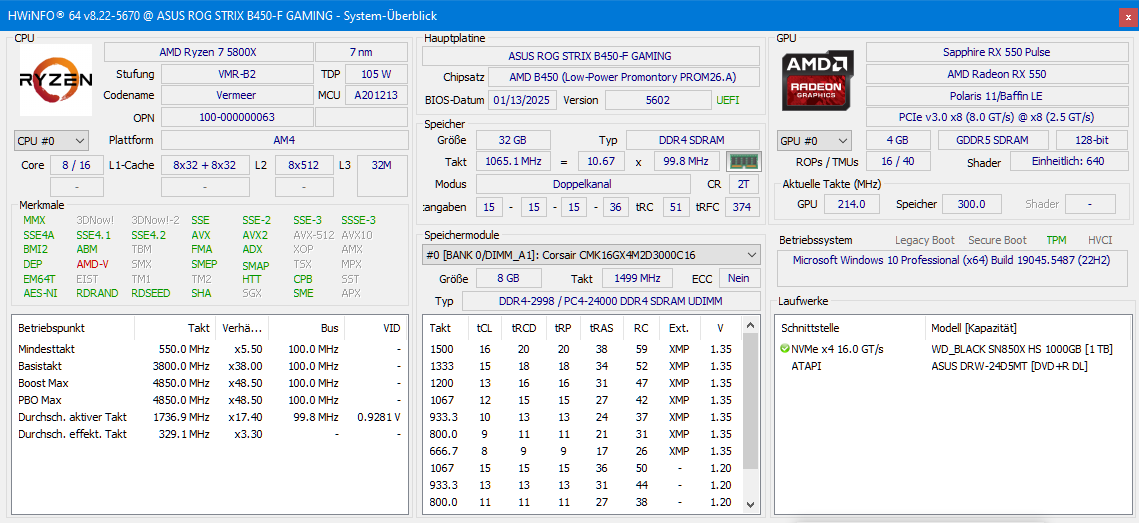Click the 7 nm process field
Image resolution: width=1139 pixels, height=523 pixels.
pos(361,52)
